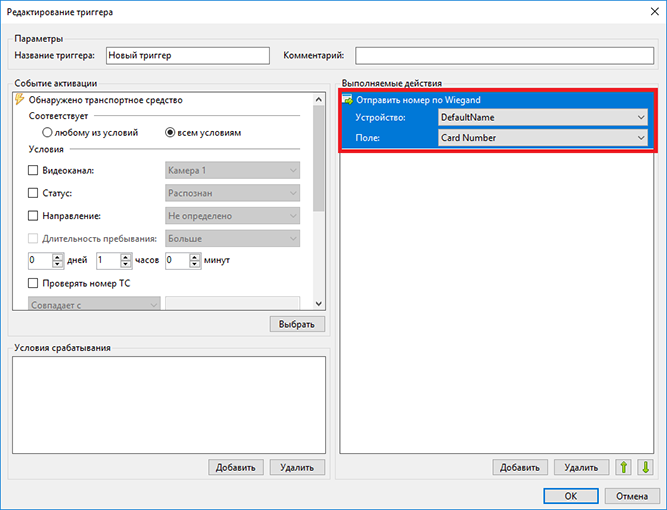Image resolution: width=667 pixels, height=510 pixels.
Task: Enable Проверять номер ТС checkbox
Action: tap(33, 283)
